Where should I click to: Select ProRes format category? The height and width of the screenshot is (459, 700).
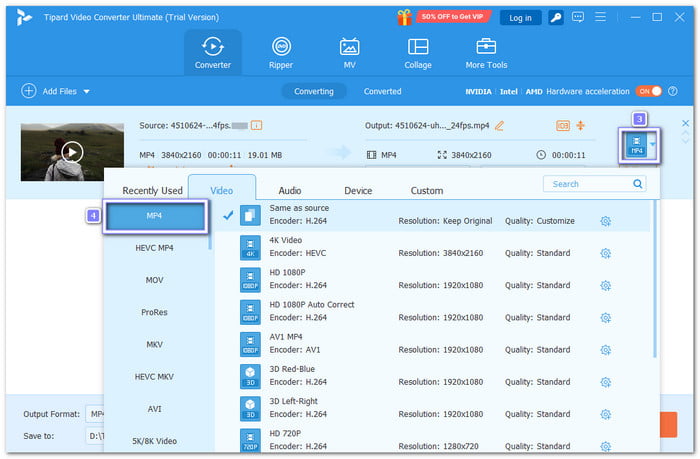coord(154,312)
